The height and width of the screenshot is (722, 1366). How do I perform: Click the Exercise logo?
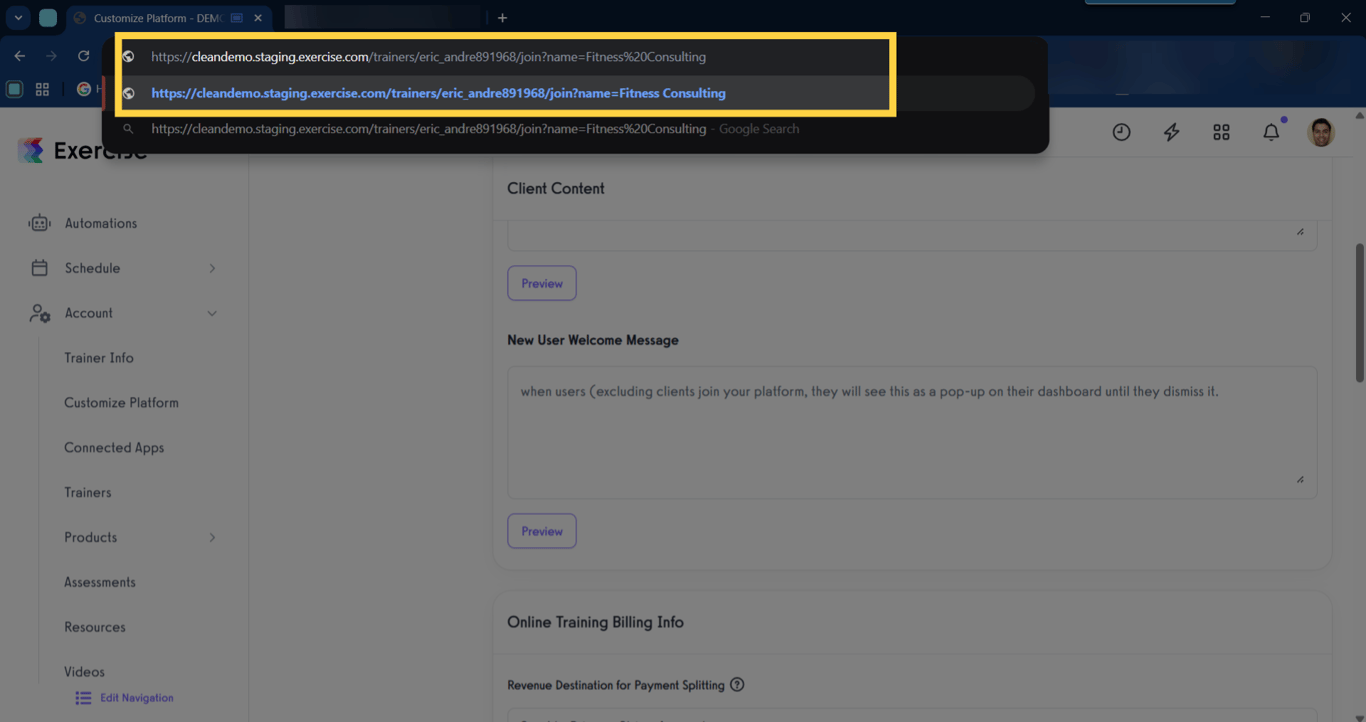83,151
